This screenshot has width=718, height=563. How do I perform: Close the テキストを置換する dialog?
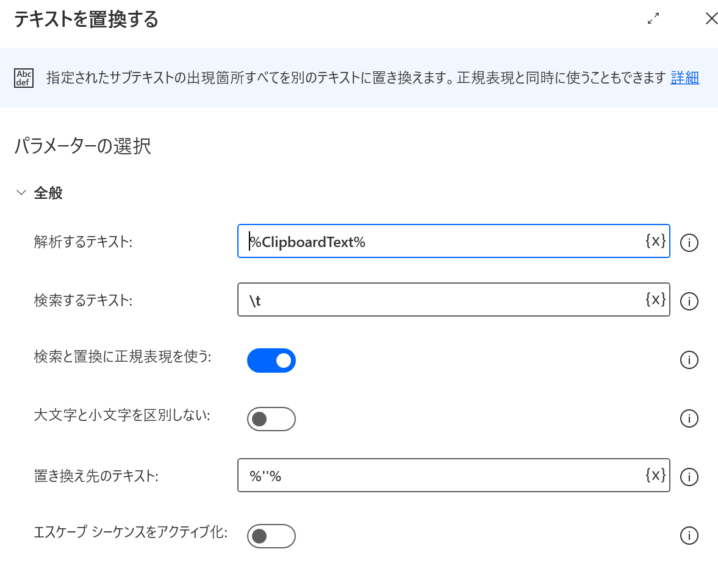[x=711, y=19]
